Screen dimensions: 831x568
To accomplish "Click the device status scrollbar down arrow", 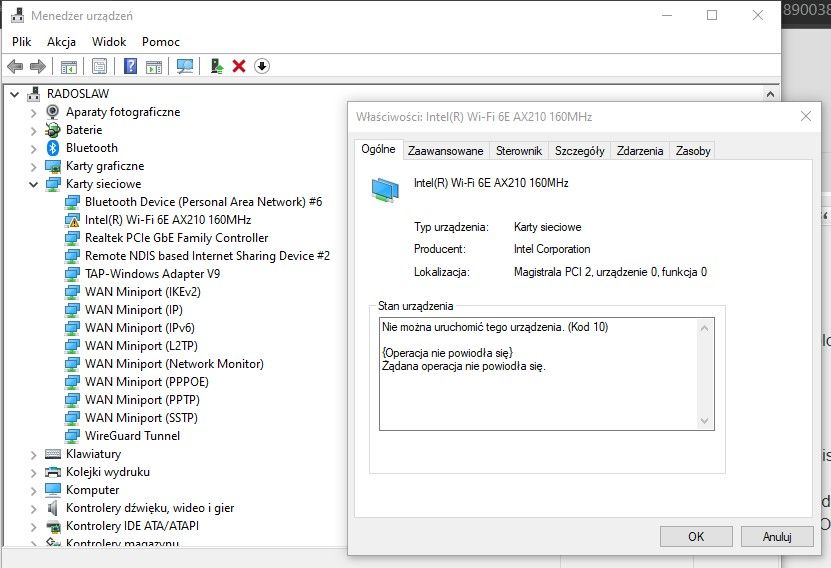I will pyautogui.click(x=704, y=421).
